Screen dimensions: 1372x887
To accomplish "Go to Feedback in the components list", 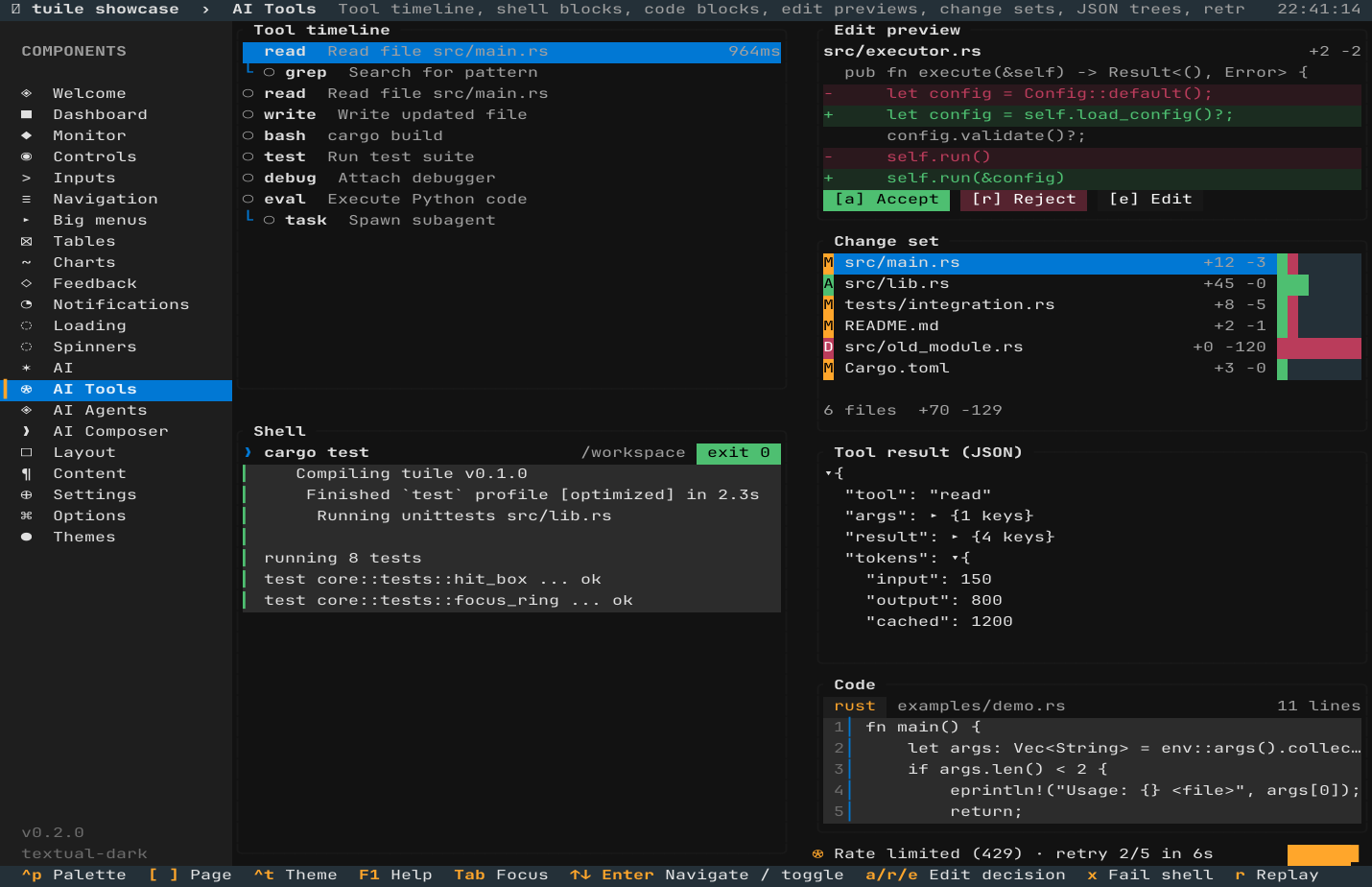I will pyautogui.click(x=116, y=283).
